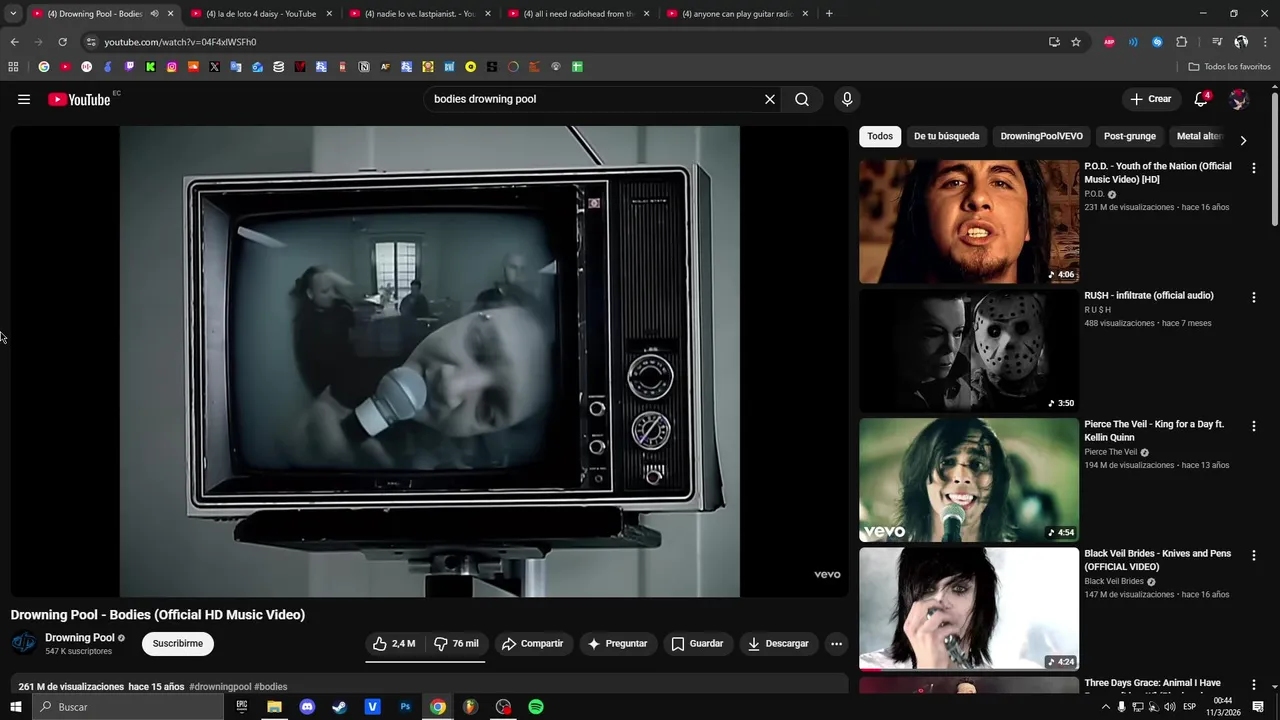Image resolution: width=1280 pixels, height=720 pixels.
Task: Open Discord from the taskbar
Action: tap(307, 707)
